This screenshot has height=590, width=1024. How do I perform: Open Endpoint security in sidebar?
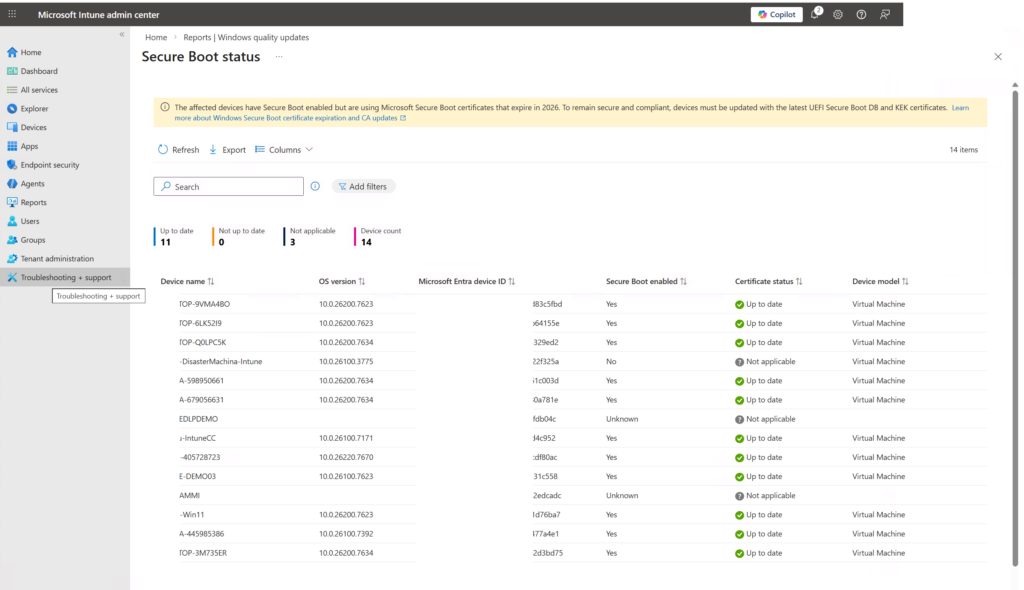[49, 165]
